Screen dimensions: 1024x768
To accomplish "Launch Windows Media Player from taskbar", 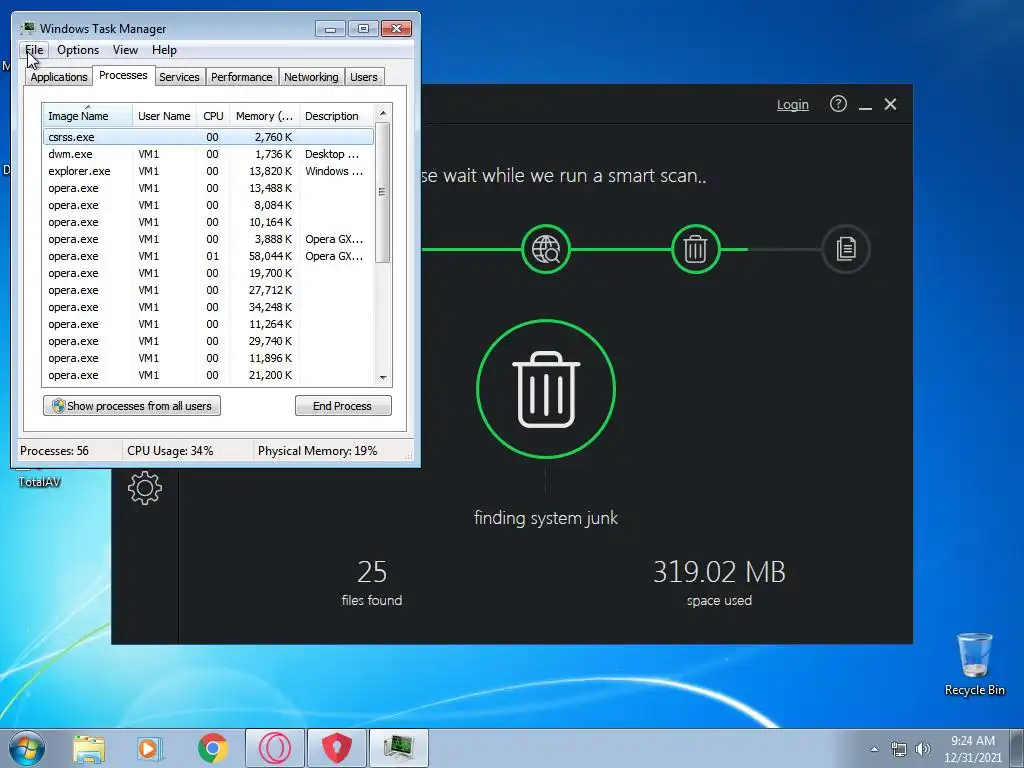I will click(150, 748).
